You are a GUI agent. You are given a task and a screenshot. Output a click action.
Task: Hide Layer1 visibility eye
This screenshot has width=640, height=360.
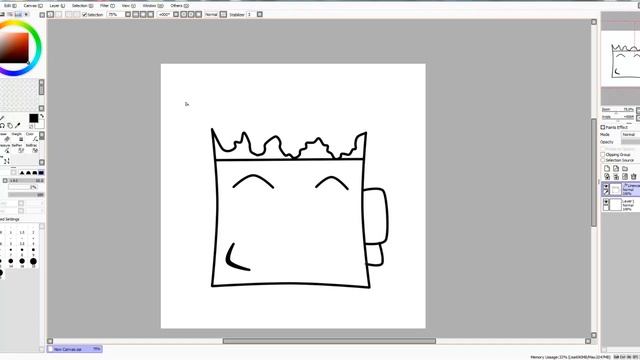[606, 202]
